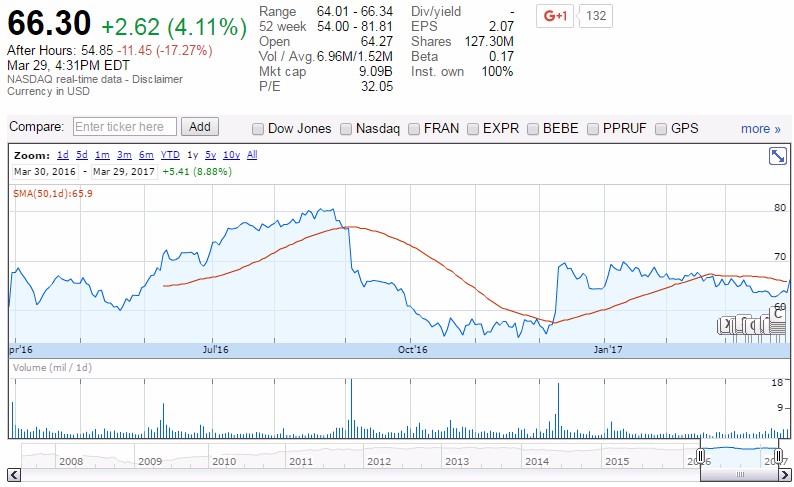This screenshot has height=487, width=794.
Task: Click the Open value 64.27
Action: [x=377, y=42]
